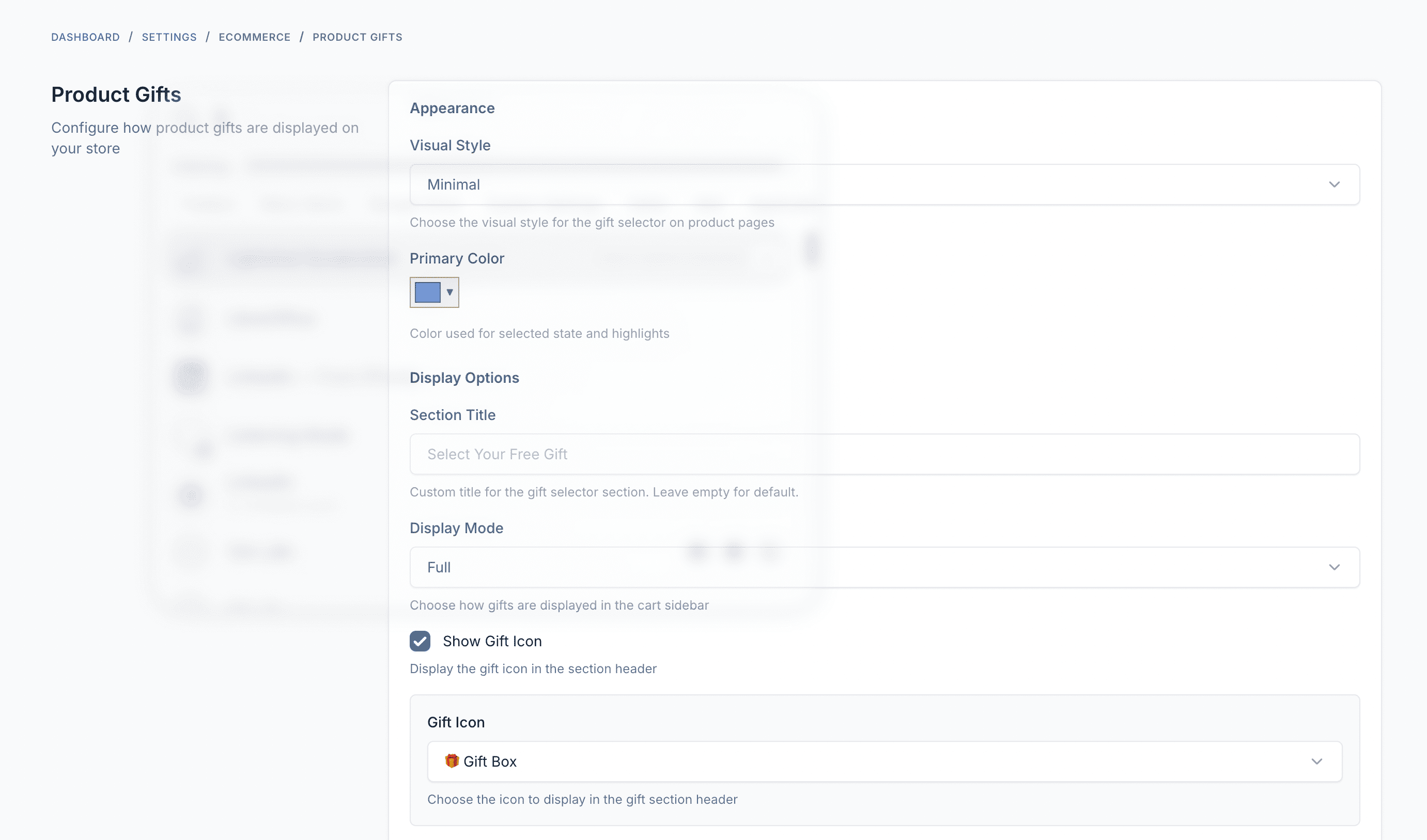Image resolution: width=1427 pixels, height=840 pixels.
Task: Open Settings from the breadcrumb
Action: (169, 36)
